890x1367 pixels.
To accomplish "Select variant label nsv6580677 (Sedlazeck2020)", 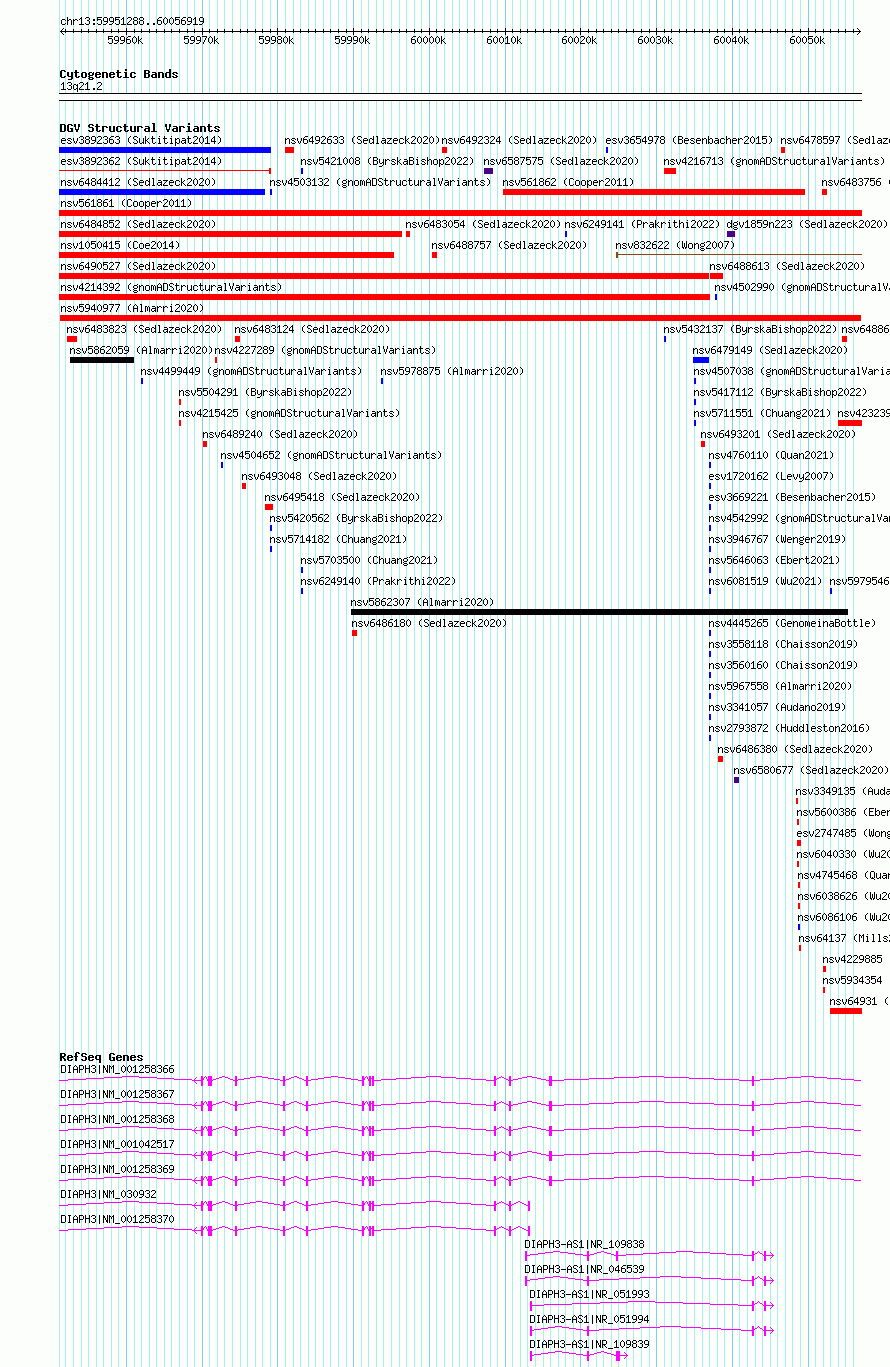I will pos(811,770).
